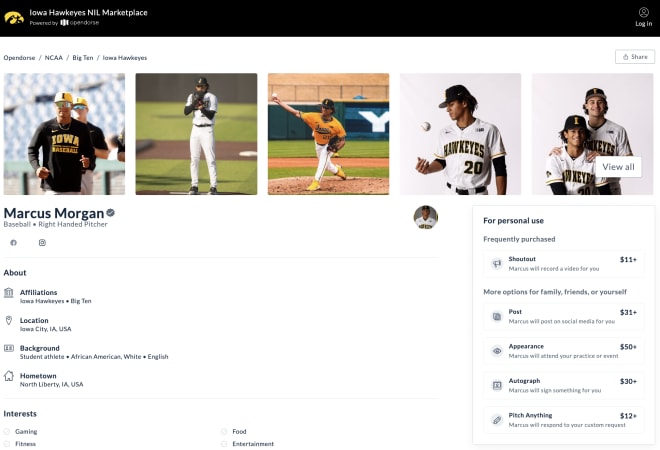660x450 pixels.
Task: Click 'Baseball • Right Handed Pitcher' subtitle
Action: (56, 224)
